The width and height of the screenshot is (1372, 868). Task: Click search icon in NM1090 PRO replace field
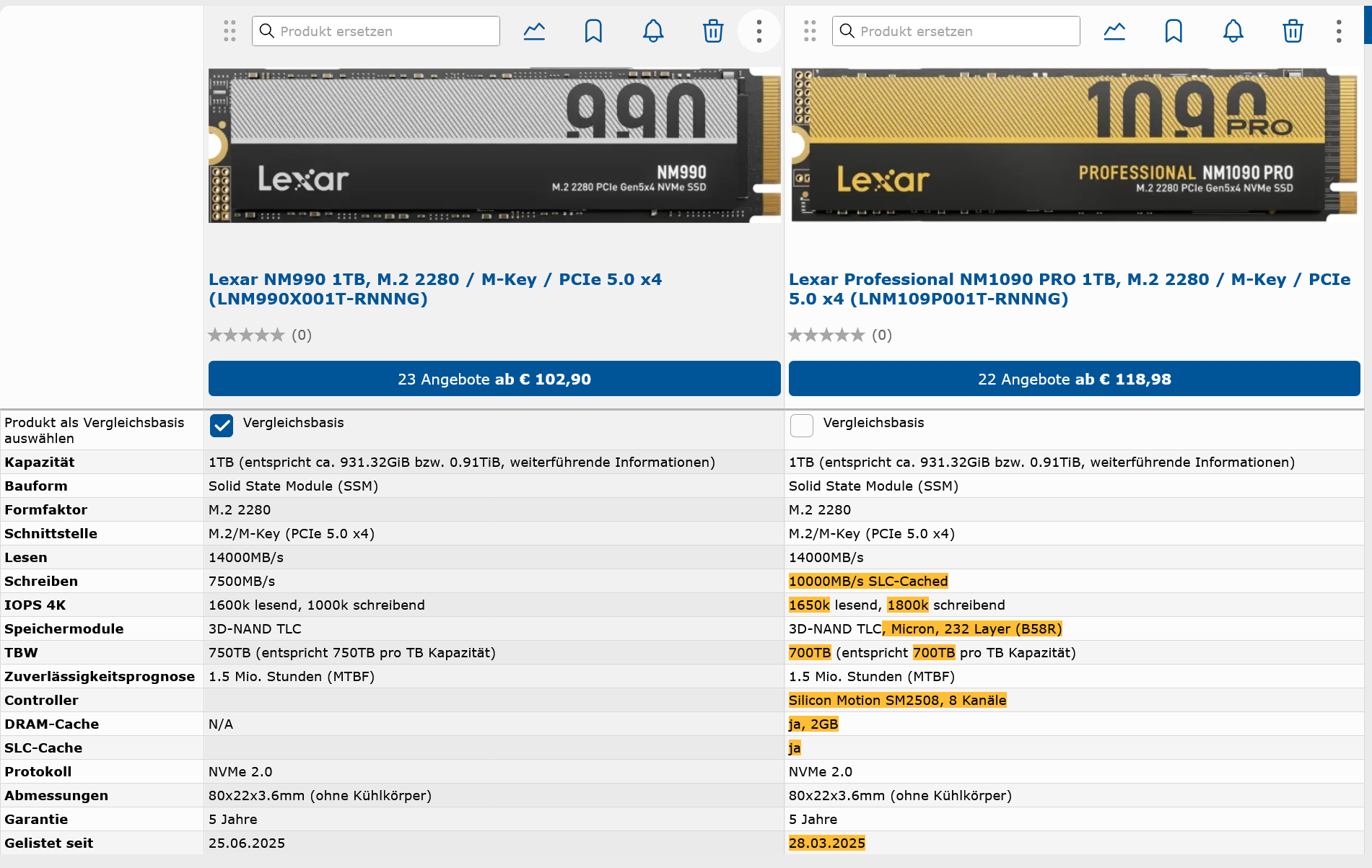click(847, 31)
